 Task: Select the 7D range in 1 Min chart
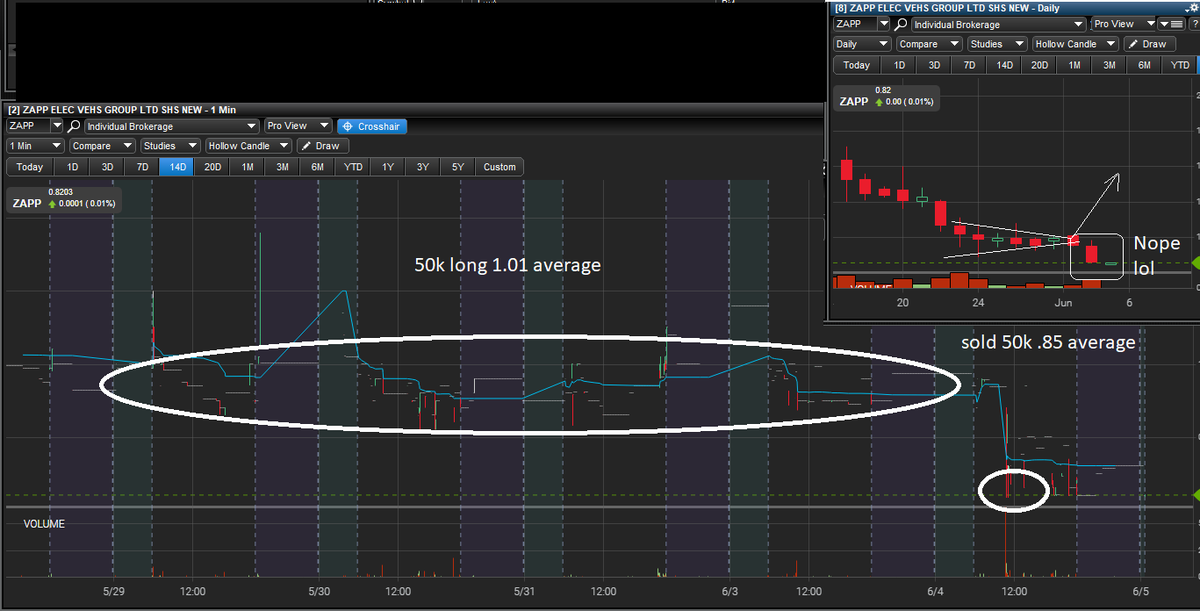tap(142, 167)
